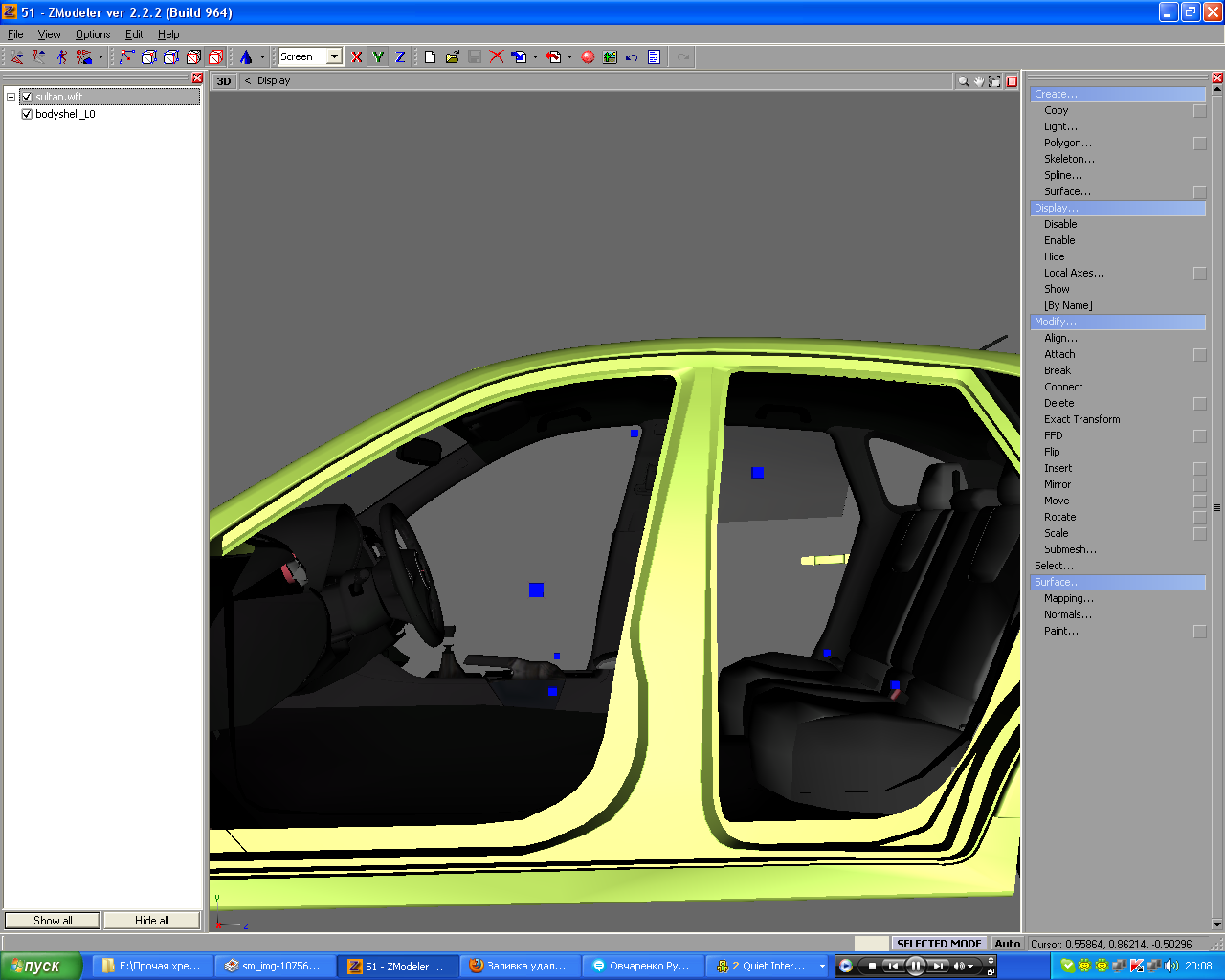Toggle the option box next to Local Axes...
The height and width of the screenshot is (980, 1225).
point(1199,274)
